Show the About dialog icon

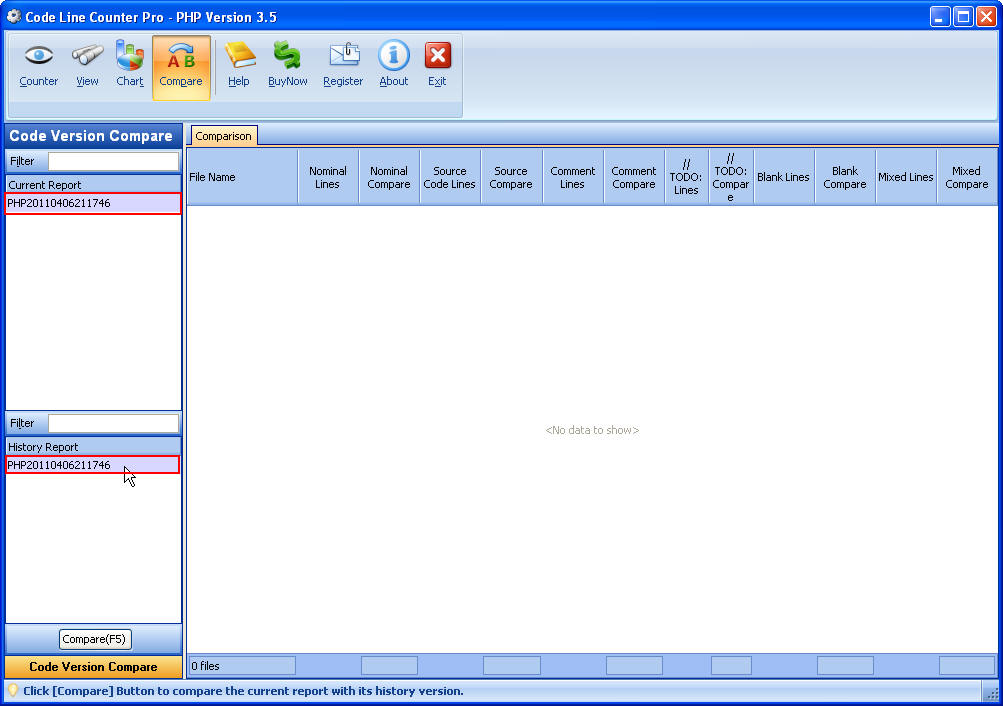(x=393, y=62)
